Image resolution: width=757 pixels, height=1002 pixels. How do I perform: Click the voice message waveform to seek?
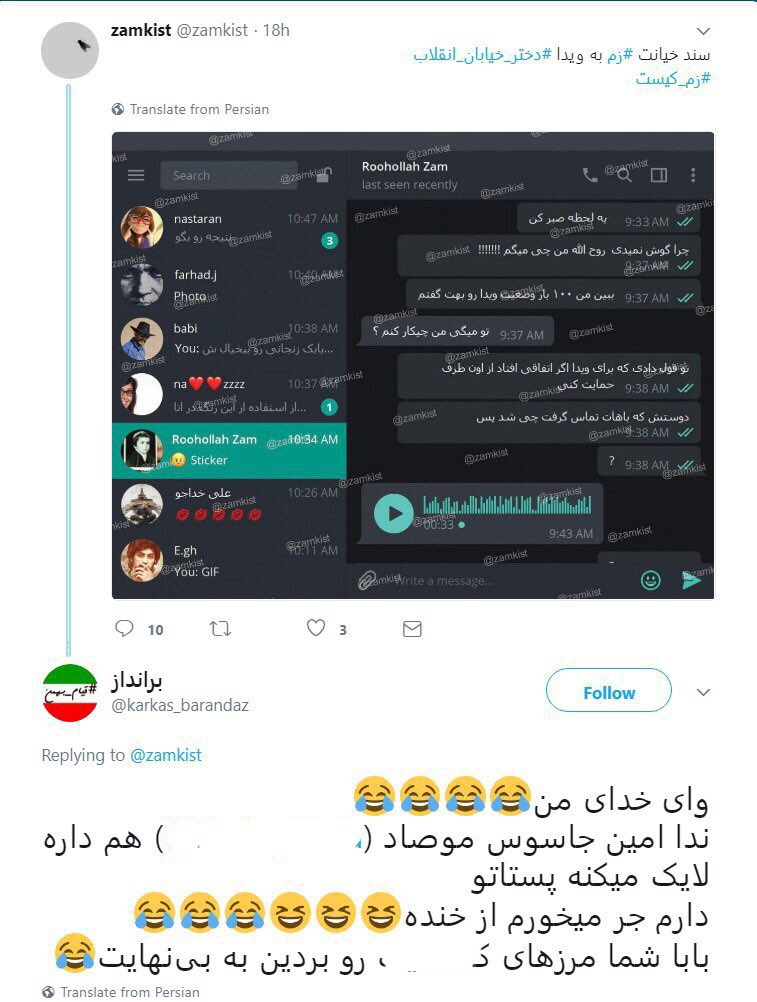507,505
